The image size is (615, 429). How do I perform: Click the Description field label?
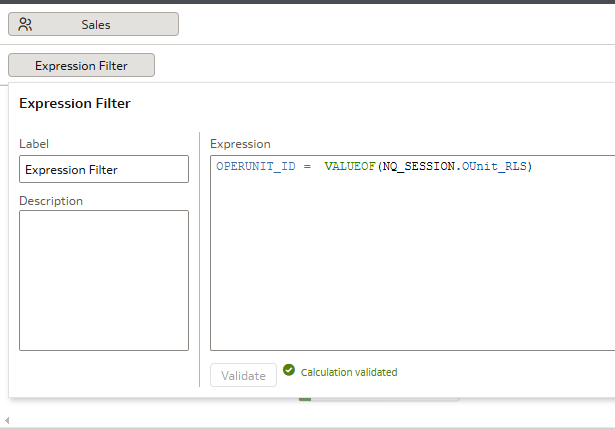click(x=51, y=201)
